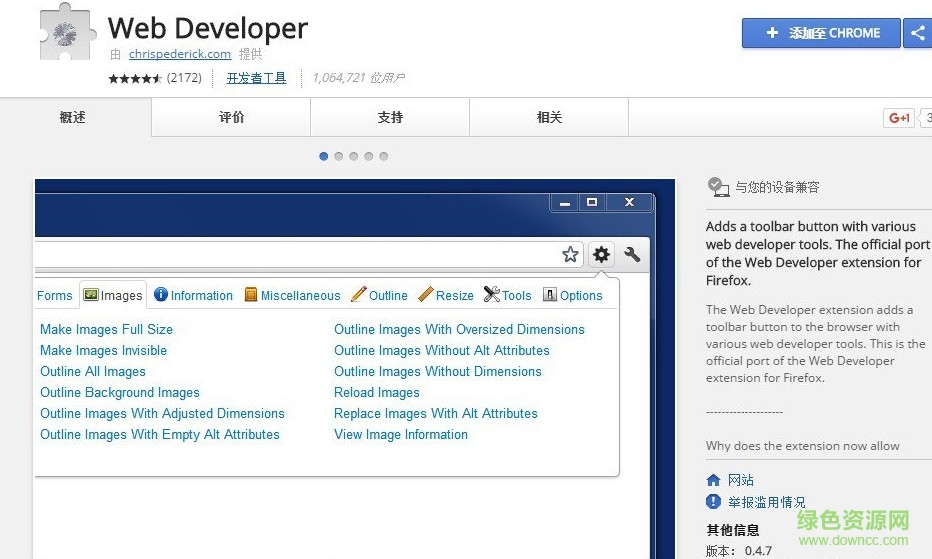
Task: Open the chrispederick.com link
Action: (x=180, y=54)
